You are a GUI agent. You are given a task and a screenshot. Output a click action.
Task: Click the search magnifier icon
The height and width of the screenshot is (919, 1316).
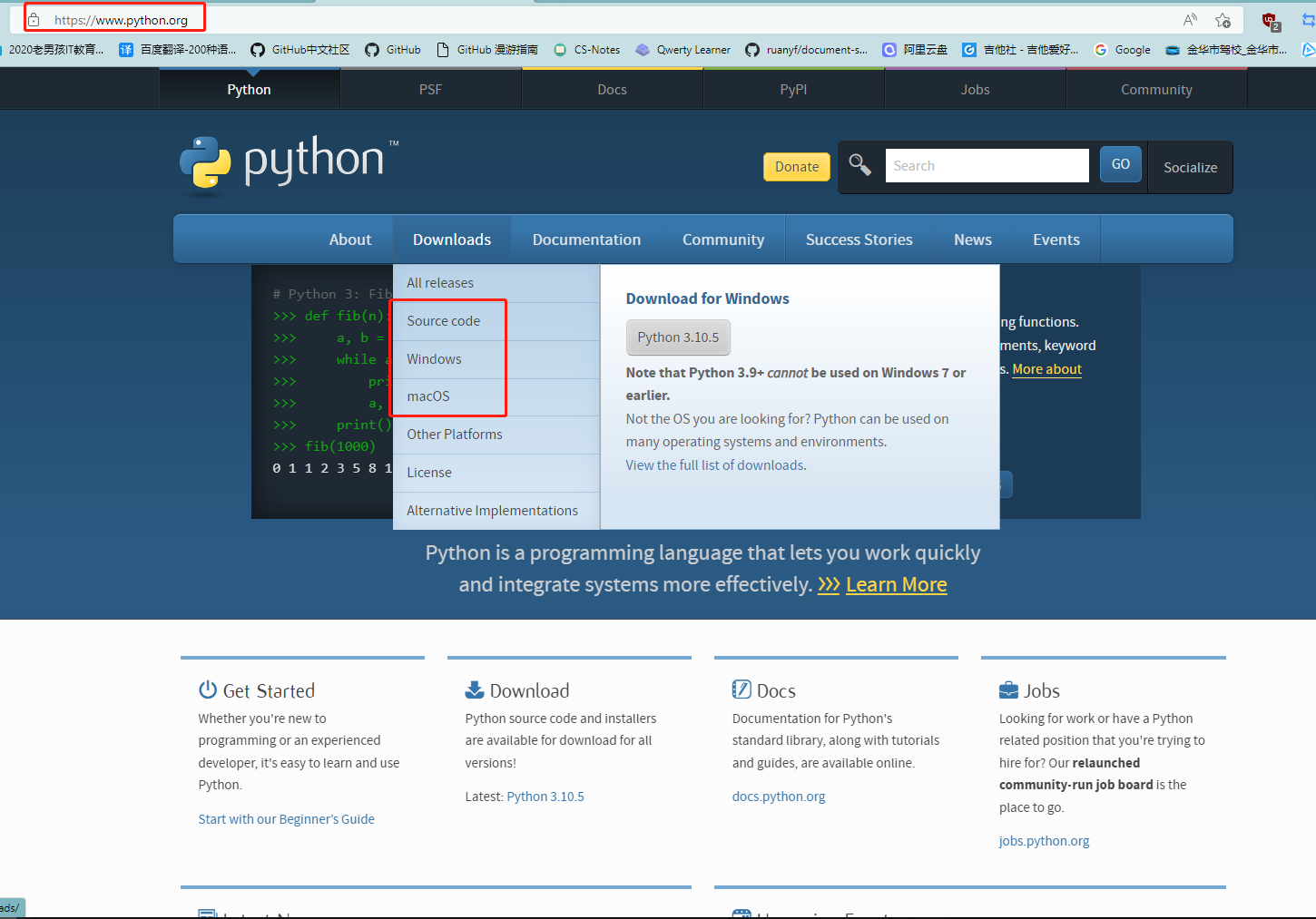[x=859, y=165]
